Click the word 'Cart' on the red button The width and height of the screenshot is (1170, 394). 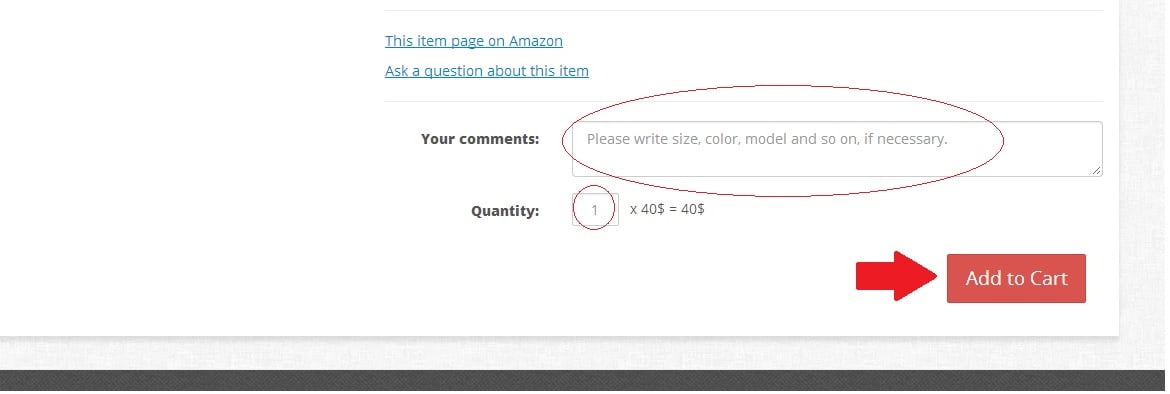point(1048,278)
